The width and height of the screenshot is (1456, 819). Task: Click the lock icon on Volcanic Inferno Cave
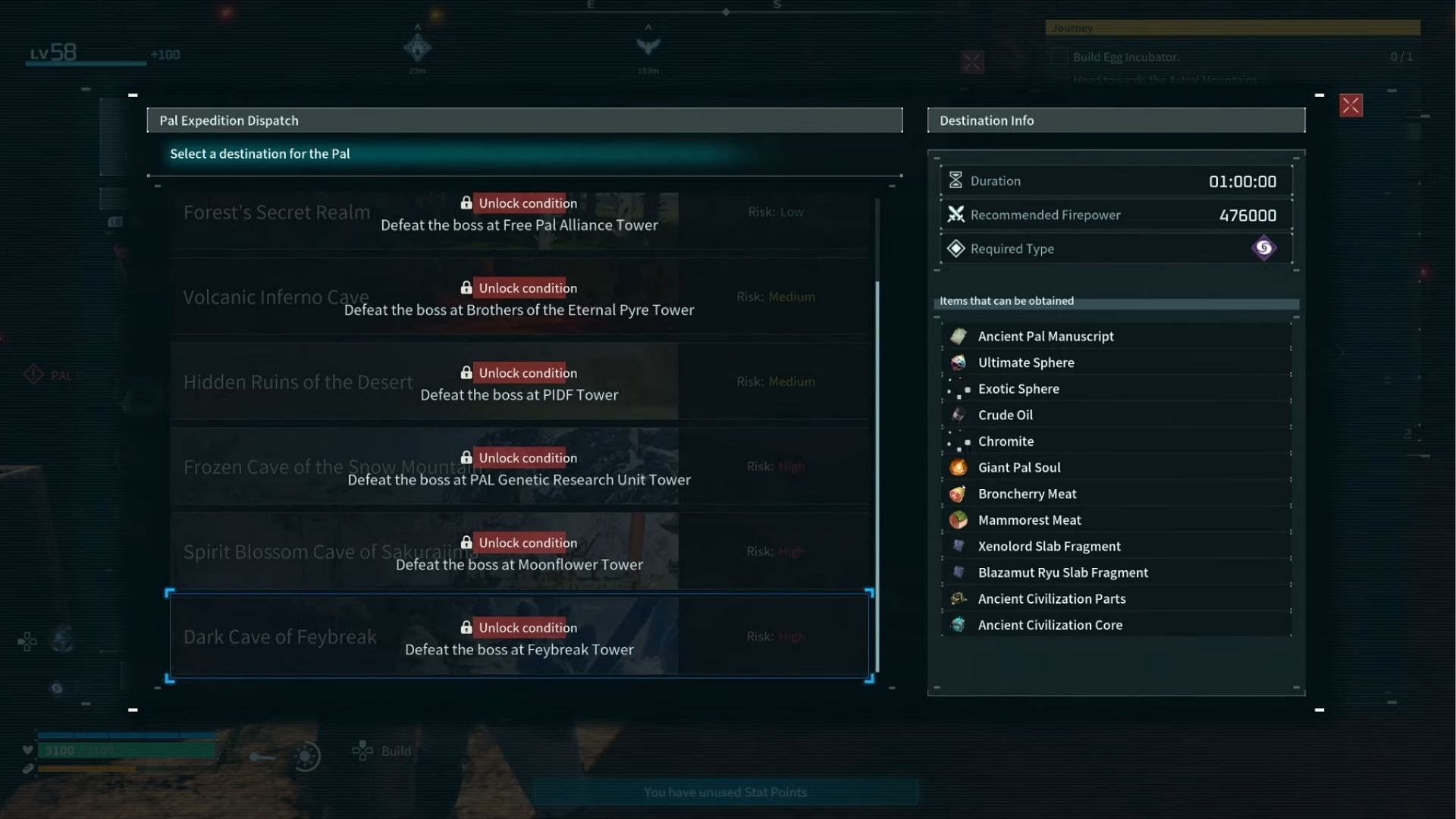pyautogui.click(x=465, y=288)
